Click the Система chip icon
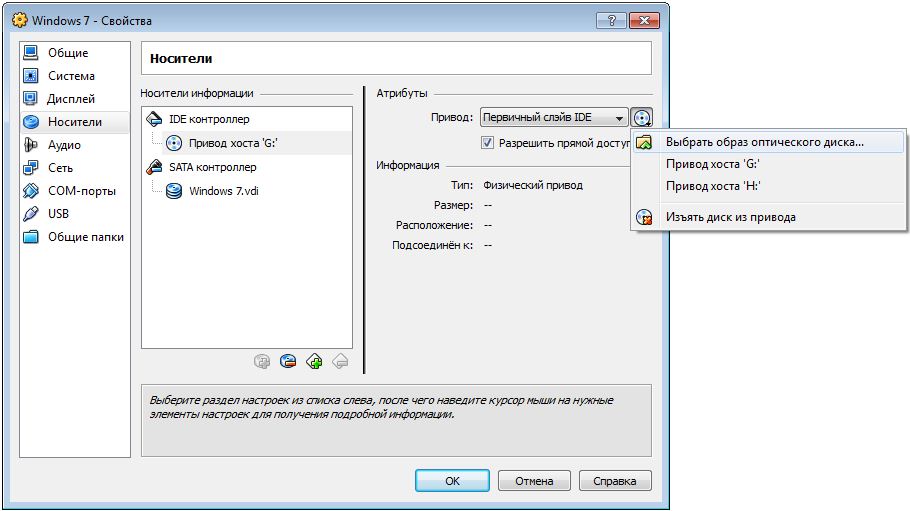 [x=31, y=75]
